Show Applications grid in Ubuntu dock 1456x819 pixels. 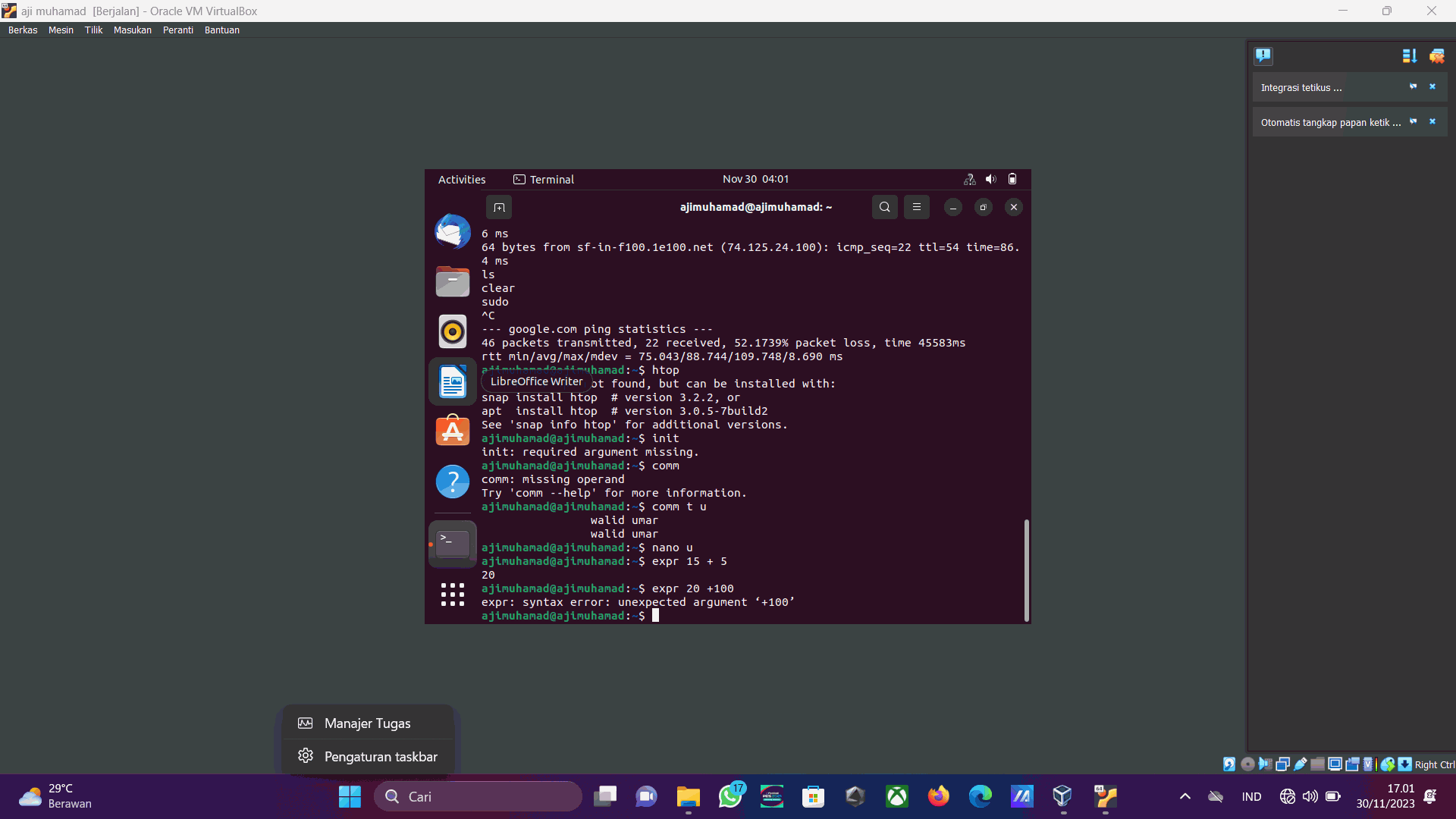click(453, 595)
